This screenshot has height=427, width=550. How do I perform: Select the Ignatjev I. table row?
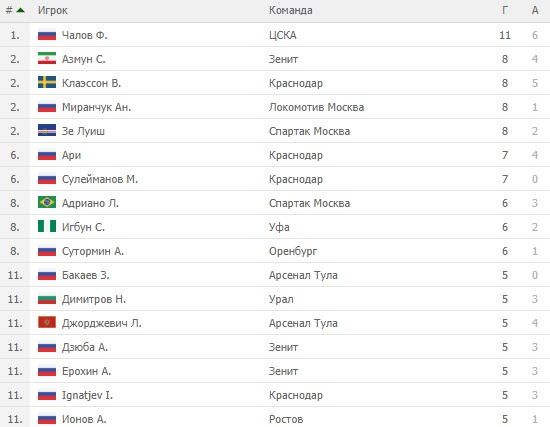click(275, 395)
